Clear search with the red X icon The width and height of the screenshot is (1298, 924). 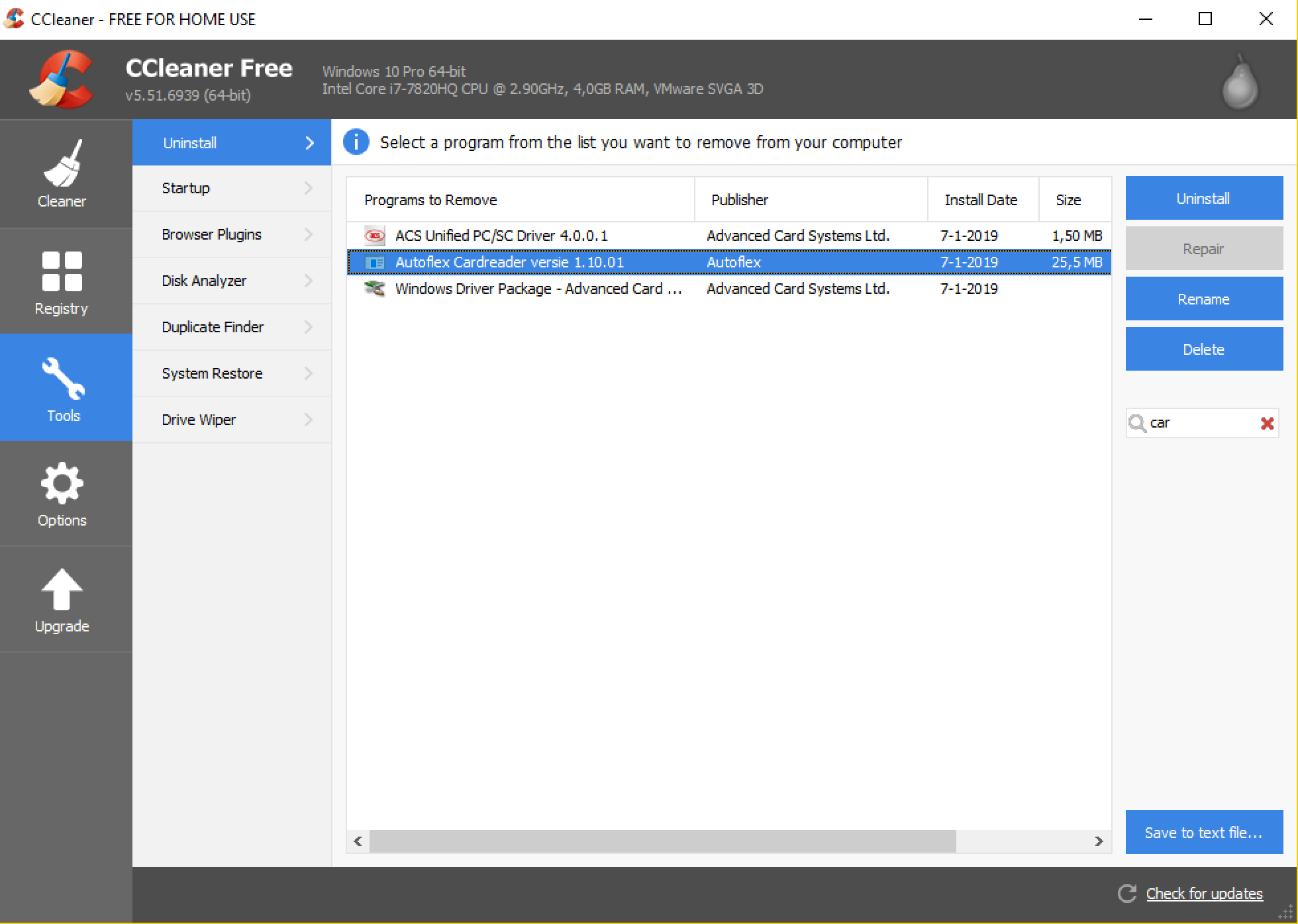(1267, 424)
